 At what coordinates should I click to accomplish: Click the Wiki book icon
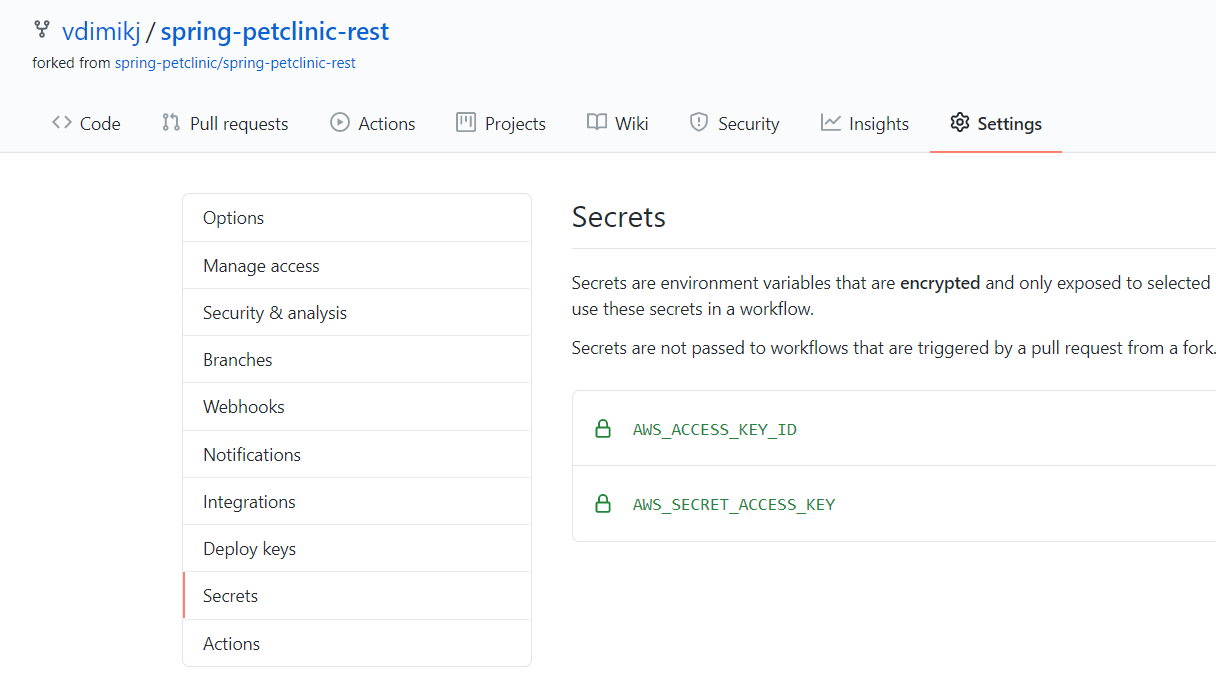(597, 123)
